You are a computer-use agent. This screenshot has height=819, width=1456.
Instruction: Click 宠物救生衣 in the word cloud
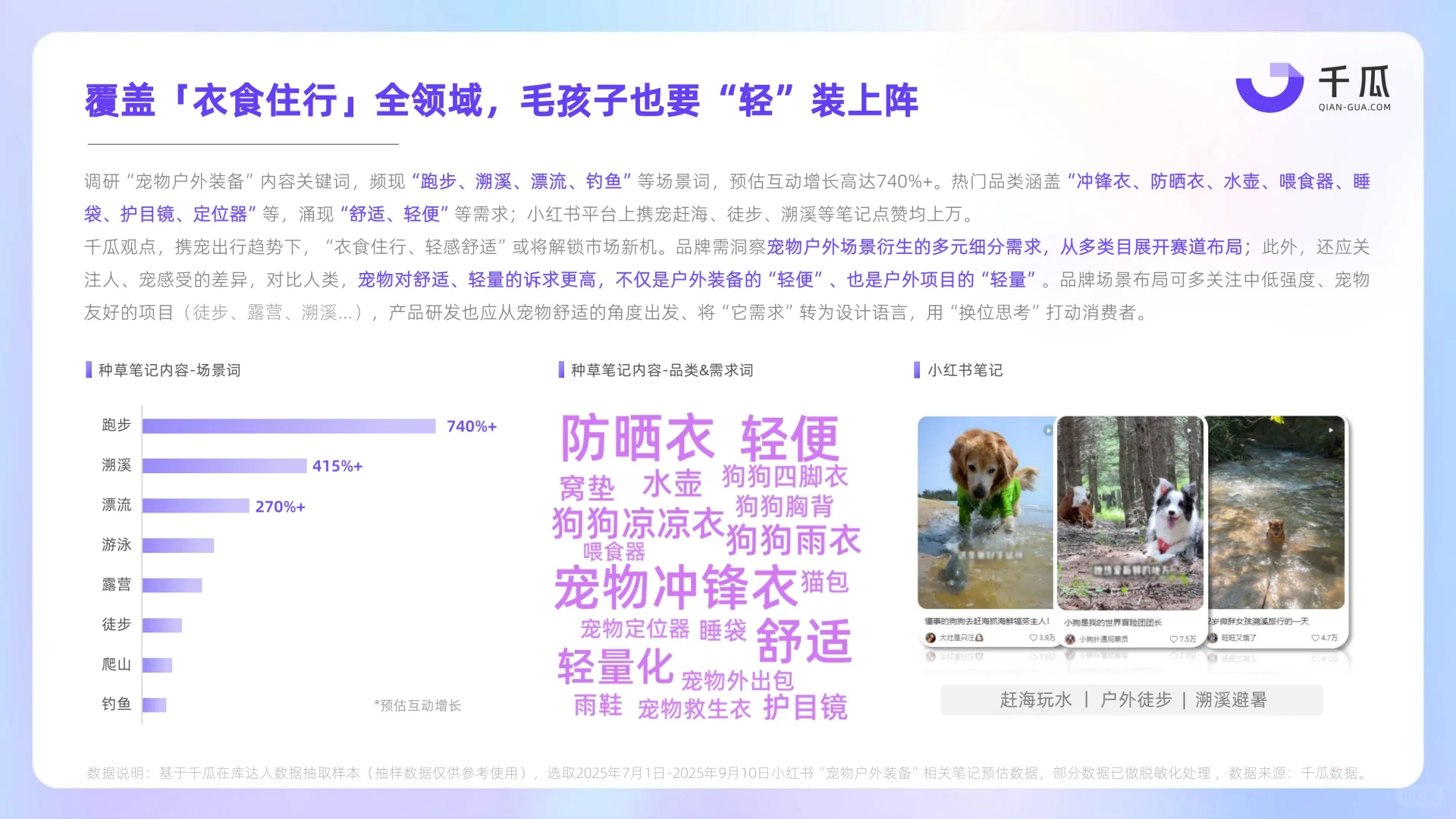[694, 709]
